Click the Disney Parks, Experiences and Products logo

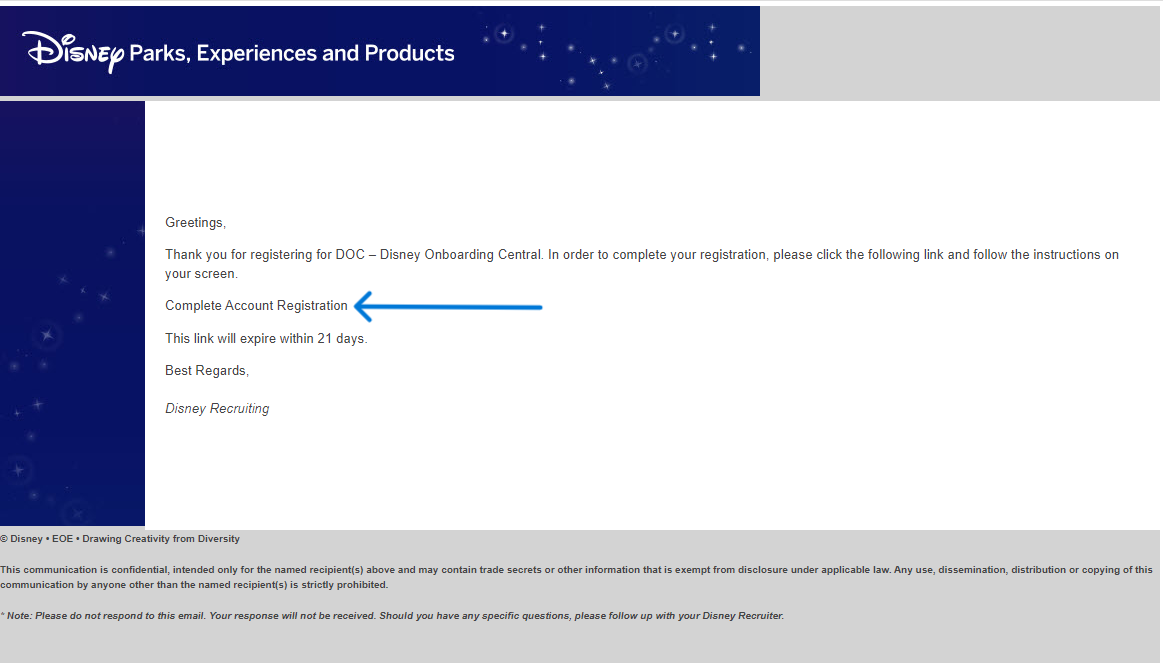[238, 52]
